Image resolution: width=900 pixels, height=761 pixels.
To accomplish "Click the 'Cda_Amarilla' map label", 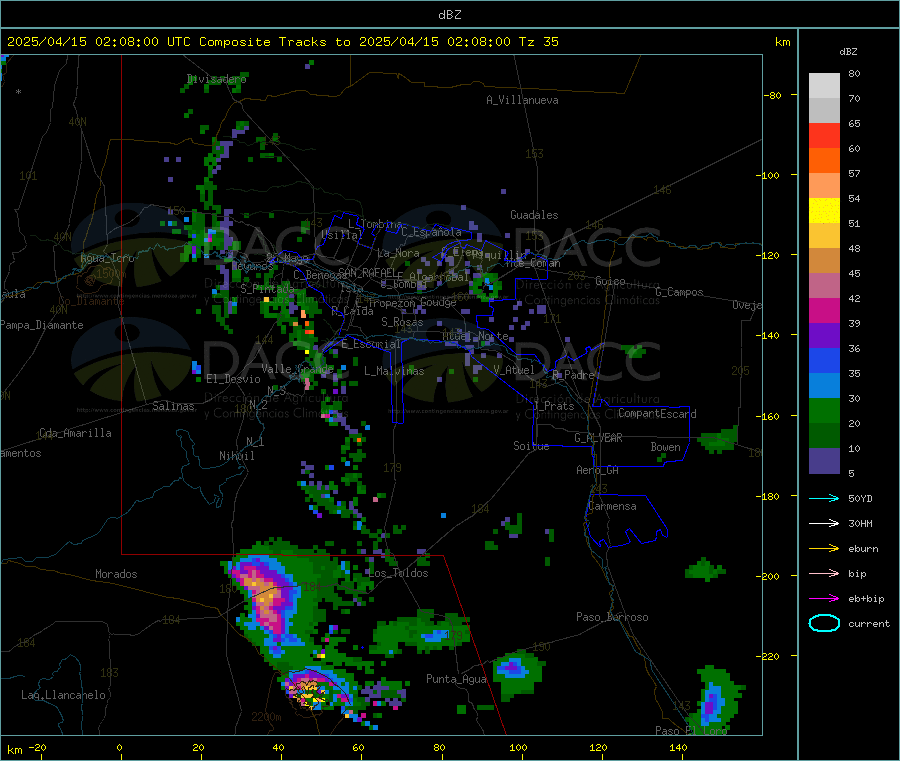I will [75, 433].
